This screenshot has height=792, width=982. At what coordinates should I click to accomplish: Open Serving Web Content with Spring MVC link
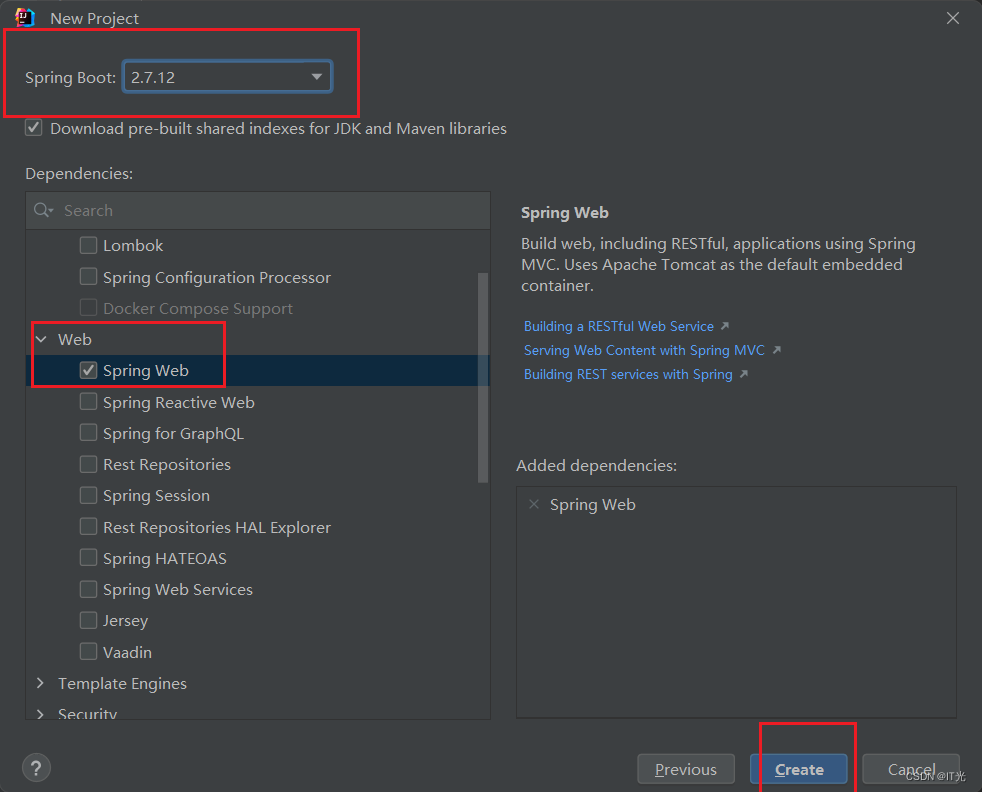tap(644, 350)
